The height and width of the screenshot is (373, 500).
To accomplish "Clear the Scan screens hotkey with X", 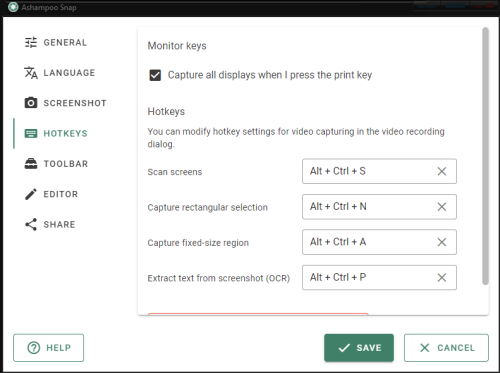I will [442, 171].
